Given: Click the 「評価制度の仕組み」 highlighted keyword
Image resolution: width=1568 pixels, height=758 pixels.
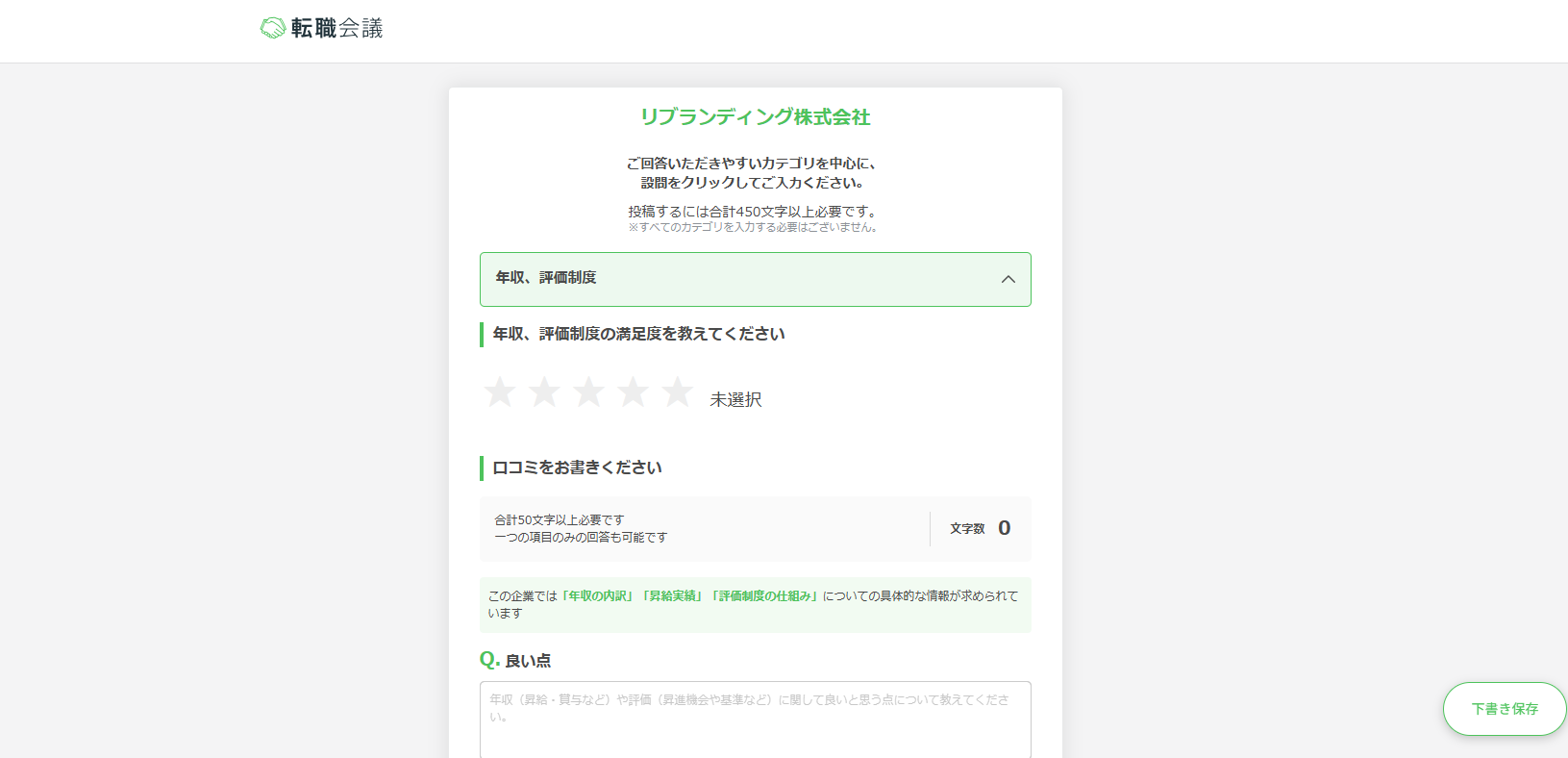Looking at the screenshot, I should (765, 596).
